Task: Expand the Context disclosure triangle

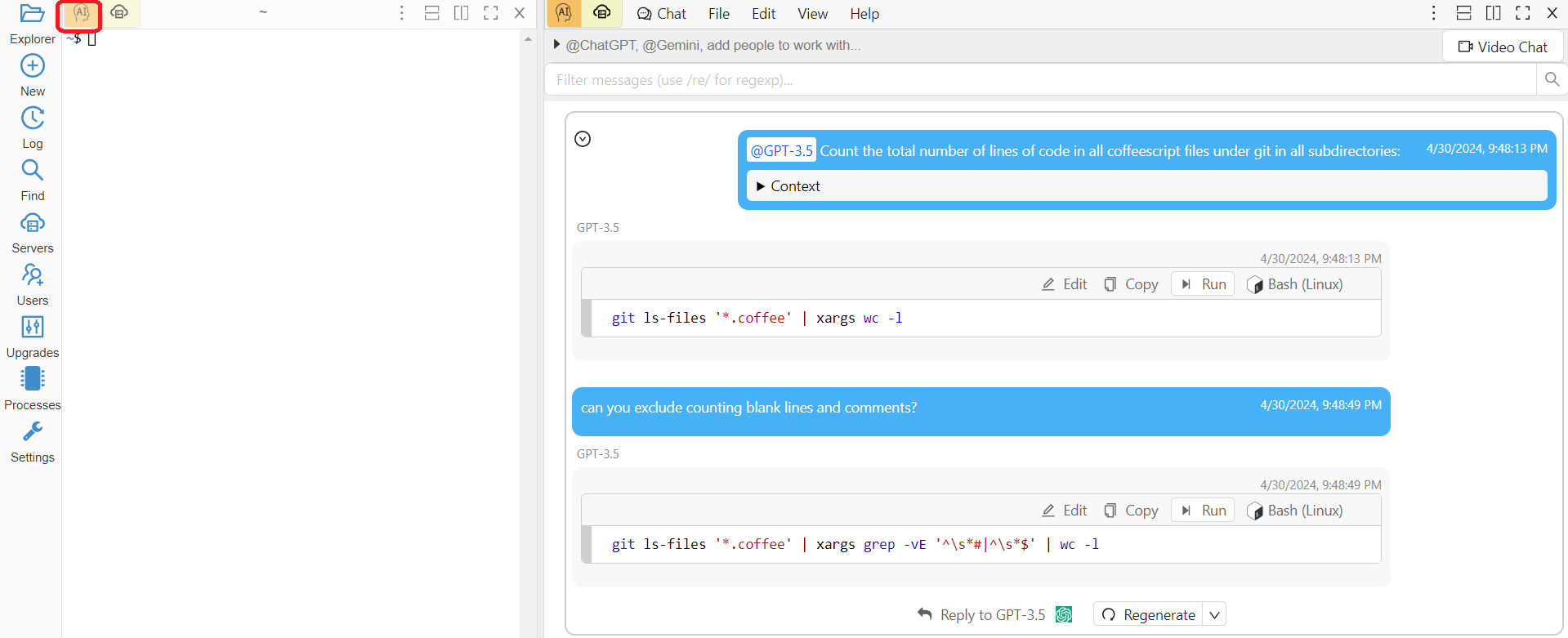Action: [761, 186]
